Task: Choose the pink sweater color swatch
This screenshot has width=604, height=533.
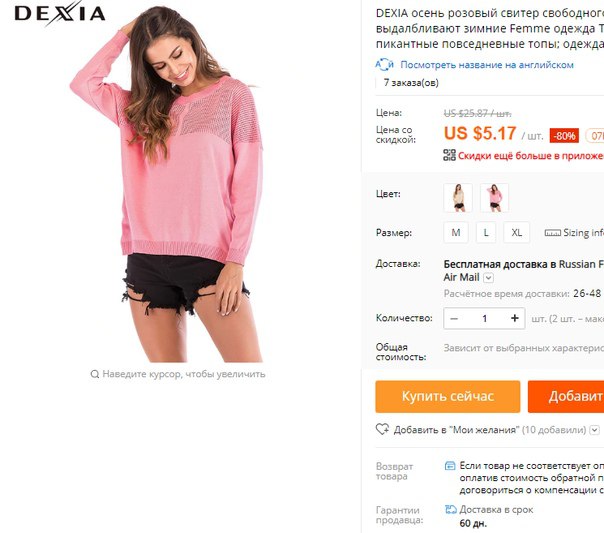Action: (x=495, y=198)
